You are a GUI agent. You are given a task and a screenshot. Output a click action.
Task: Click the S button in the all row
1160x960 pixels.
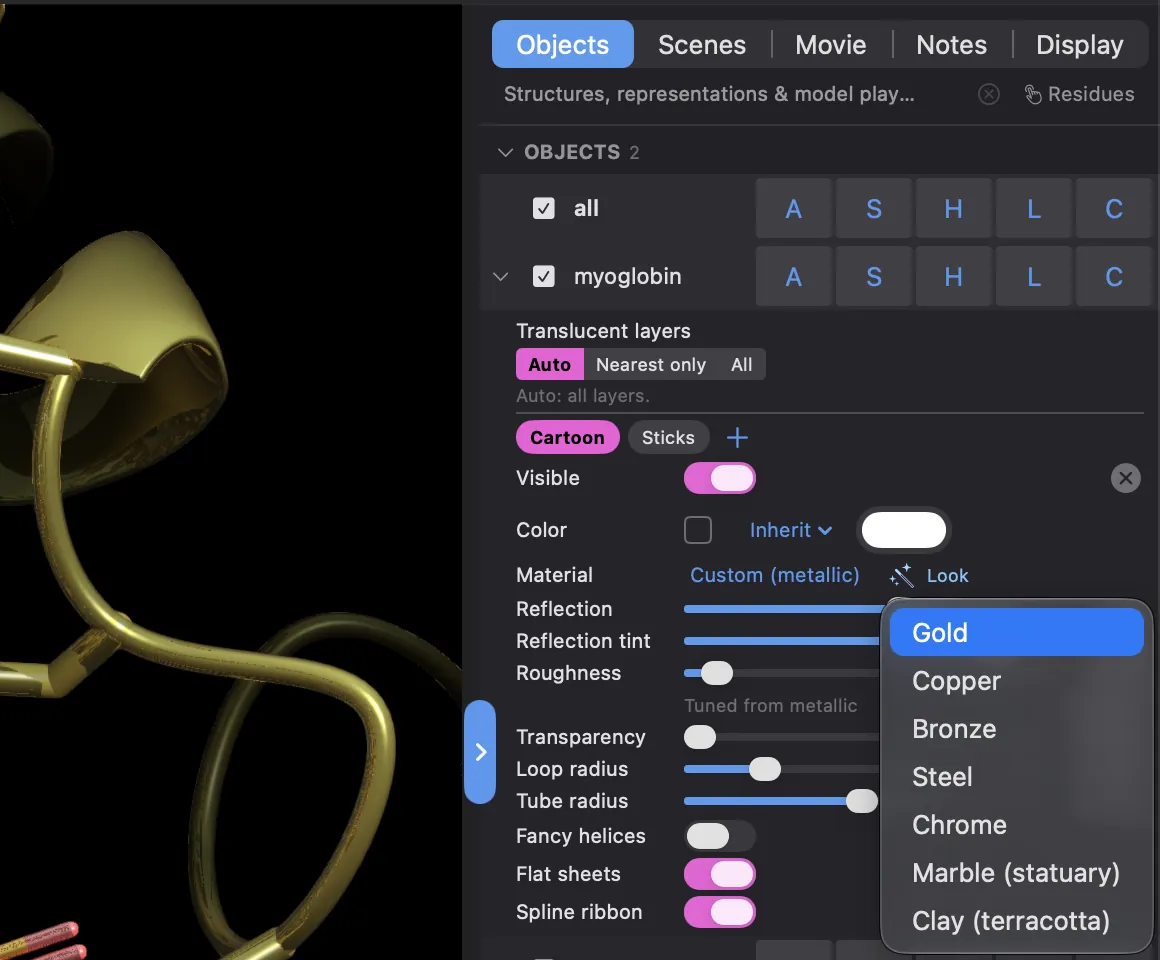(x=874, y=209)
